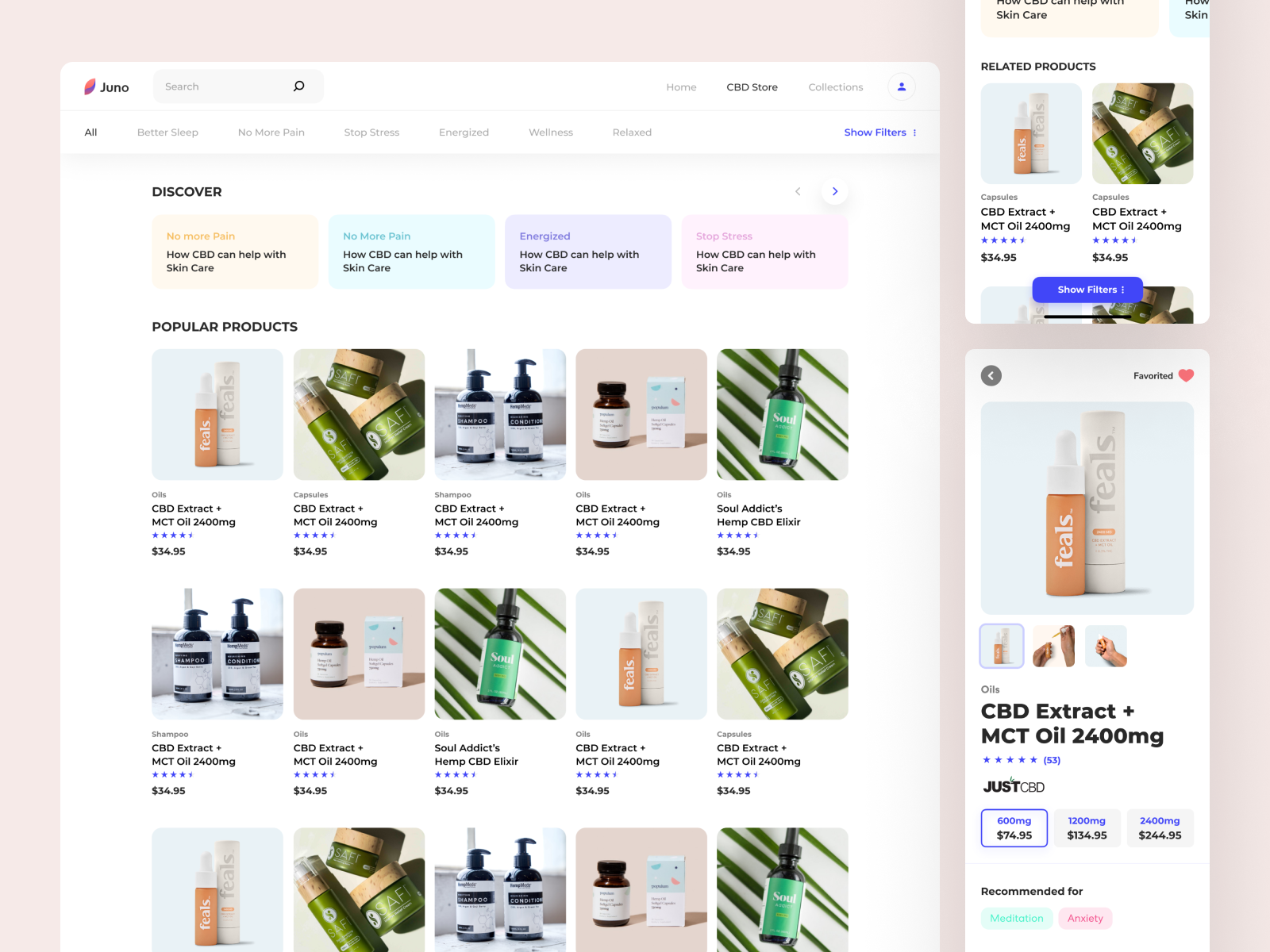Image resolution: width=1270 pixels, height=952 pixels.
Task: Click the JUSTCBD brand logo
Action: coord(1013,785)
